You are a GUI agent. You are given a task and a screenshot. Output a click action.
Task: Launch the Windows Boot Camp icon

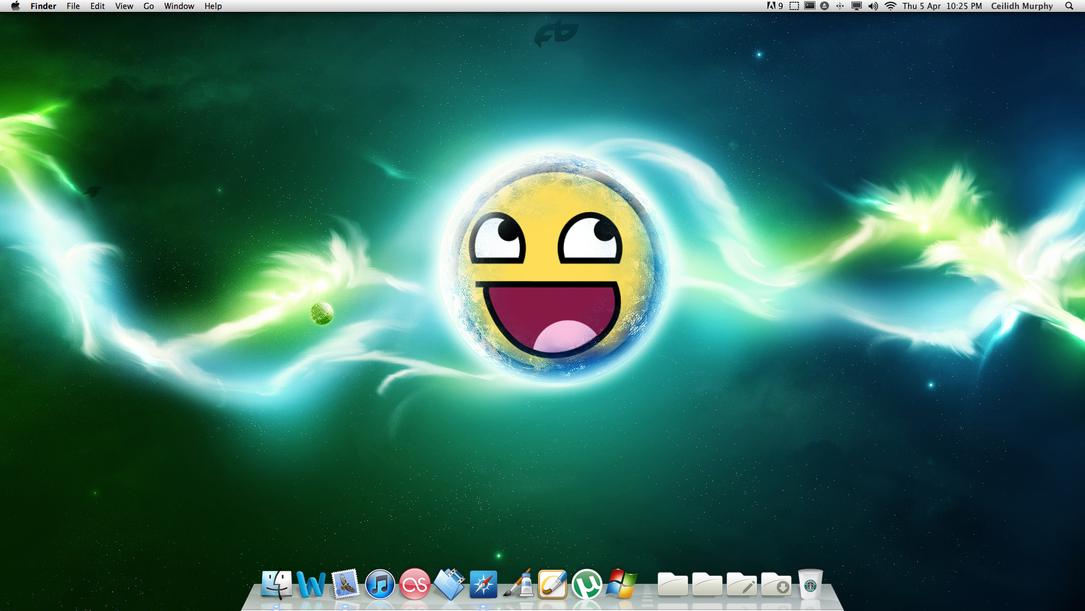pos(621,584)
